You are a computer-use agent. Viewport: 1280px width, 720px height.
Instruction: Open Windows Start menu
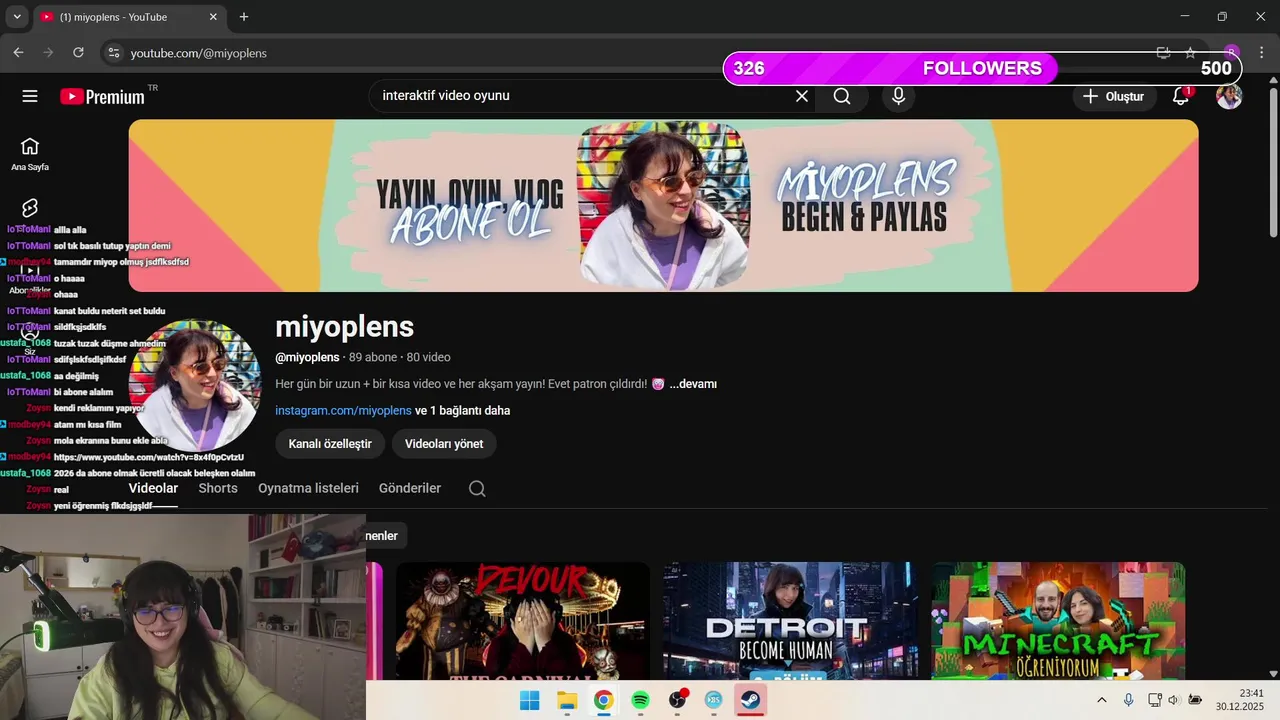(529, 700)
